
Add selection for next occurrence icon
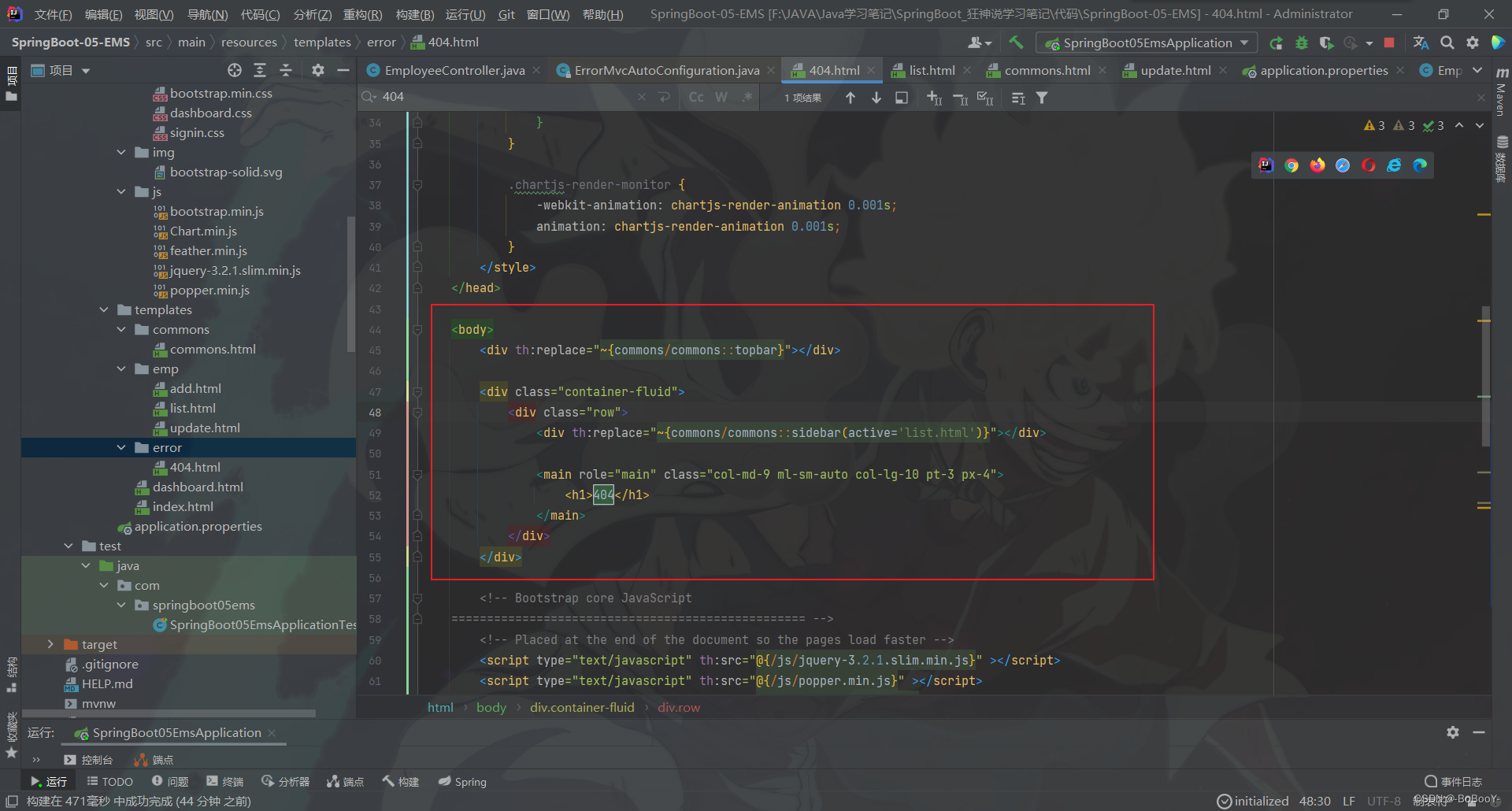[935, 98]
